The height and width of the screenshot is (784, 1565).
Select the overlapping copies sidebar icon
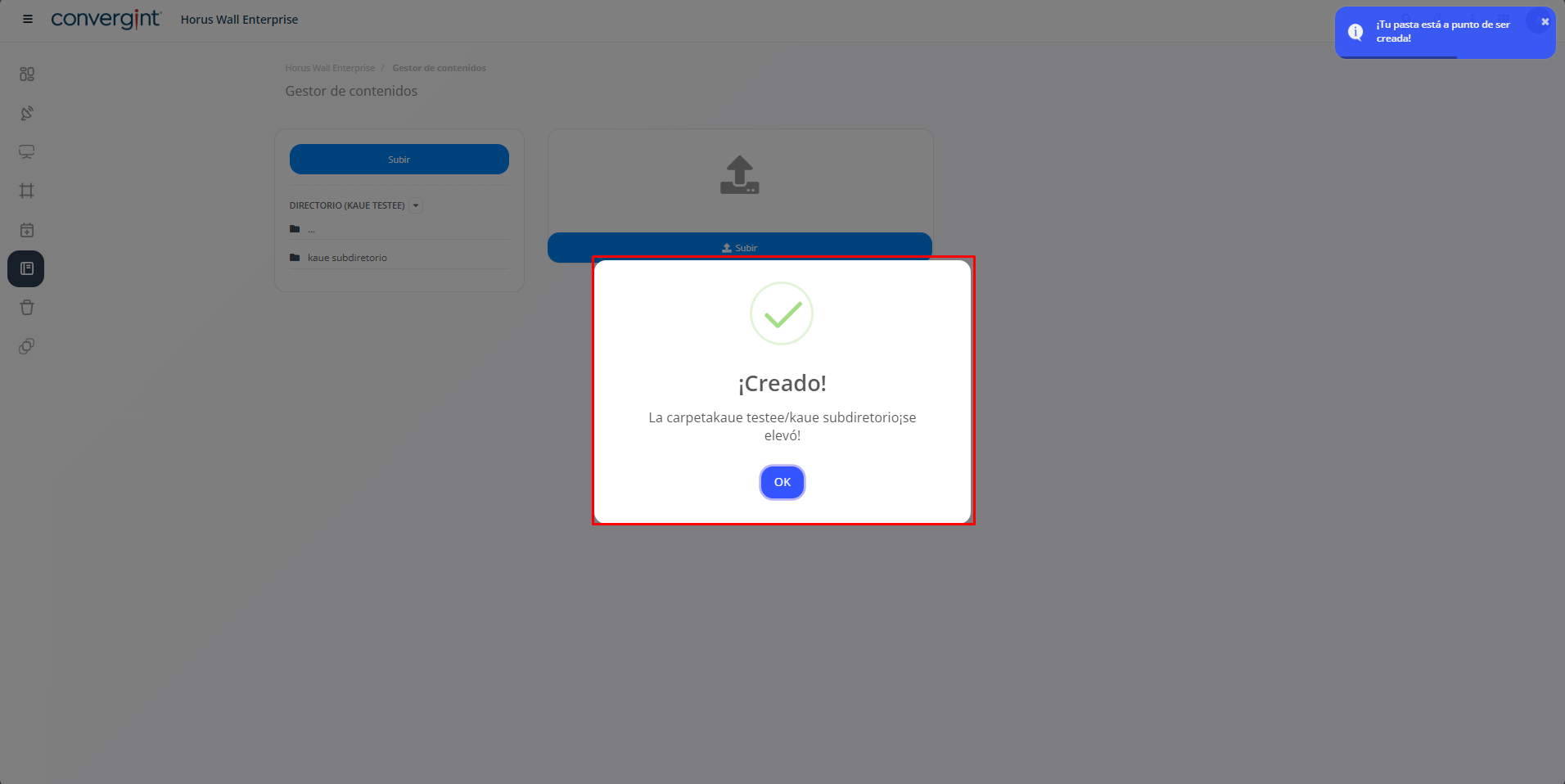27,346
